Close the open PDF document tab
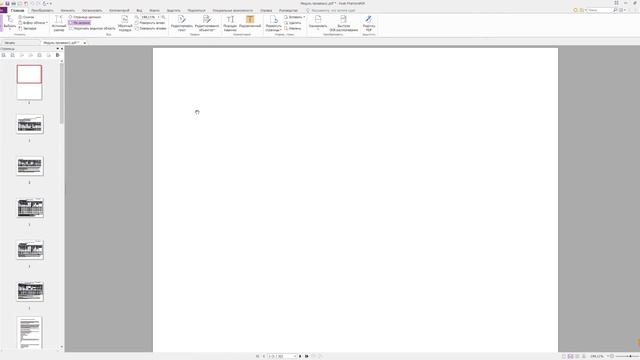Viewport: 640px width, 360px height. [84, 42]
